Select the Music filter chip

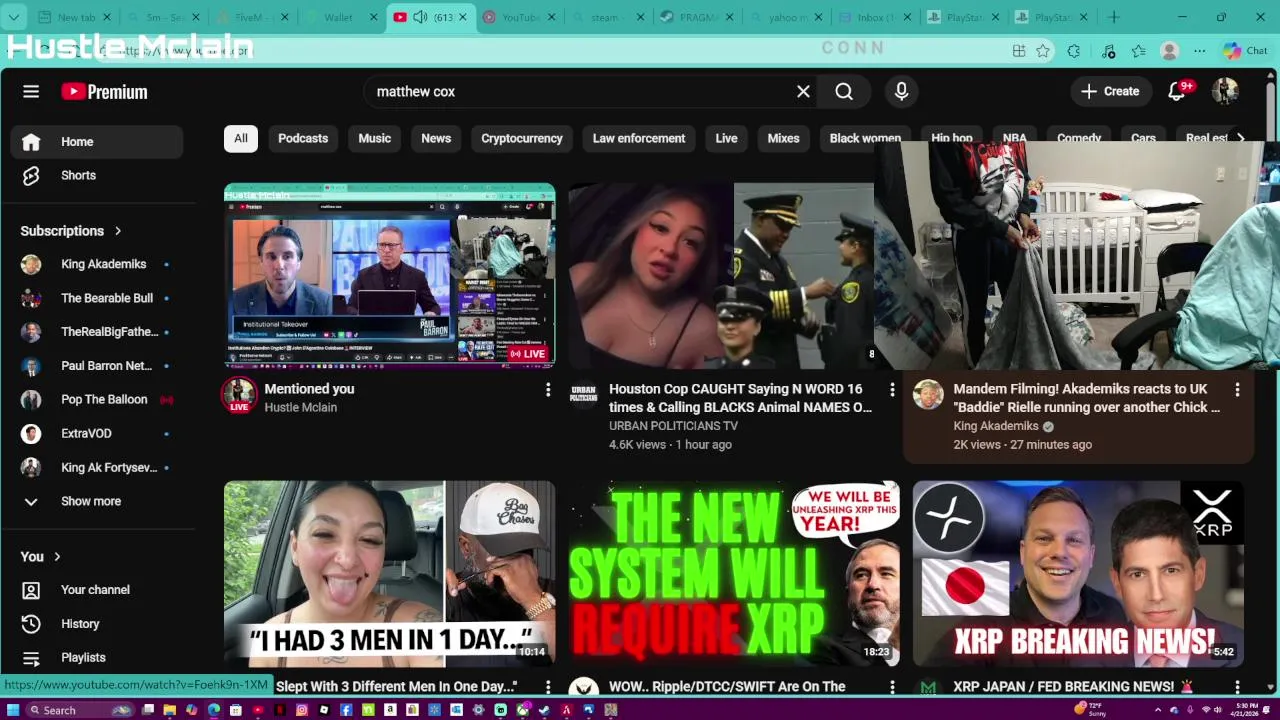(375, 138)
